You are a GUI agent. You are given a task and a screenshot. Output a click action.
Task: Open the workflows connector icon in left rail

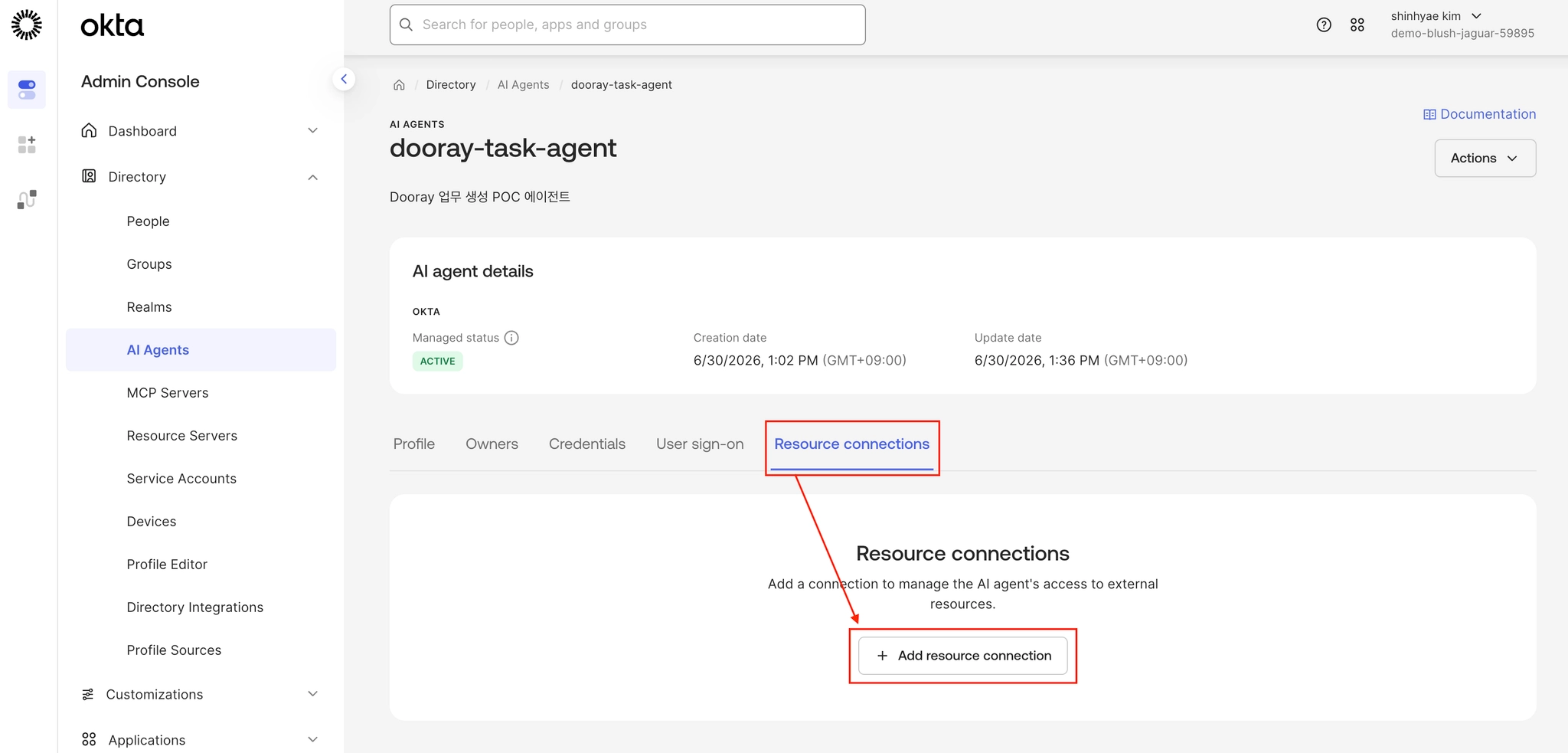[x=27, y=199]
